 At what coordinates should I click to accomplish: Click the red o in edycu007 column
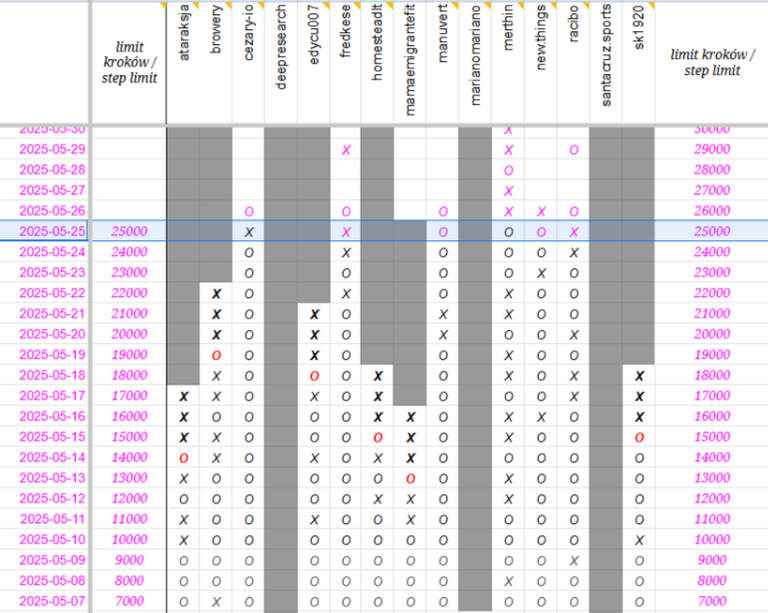click(314, 376)
